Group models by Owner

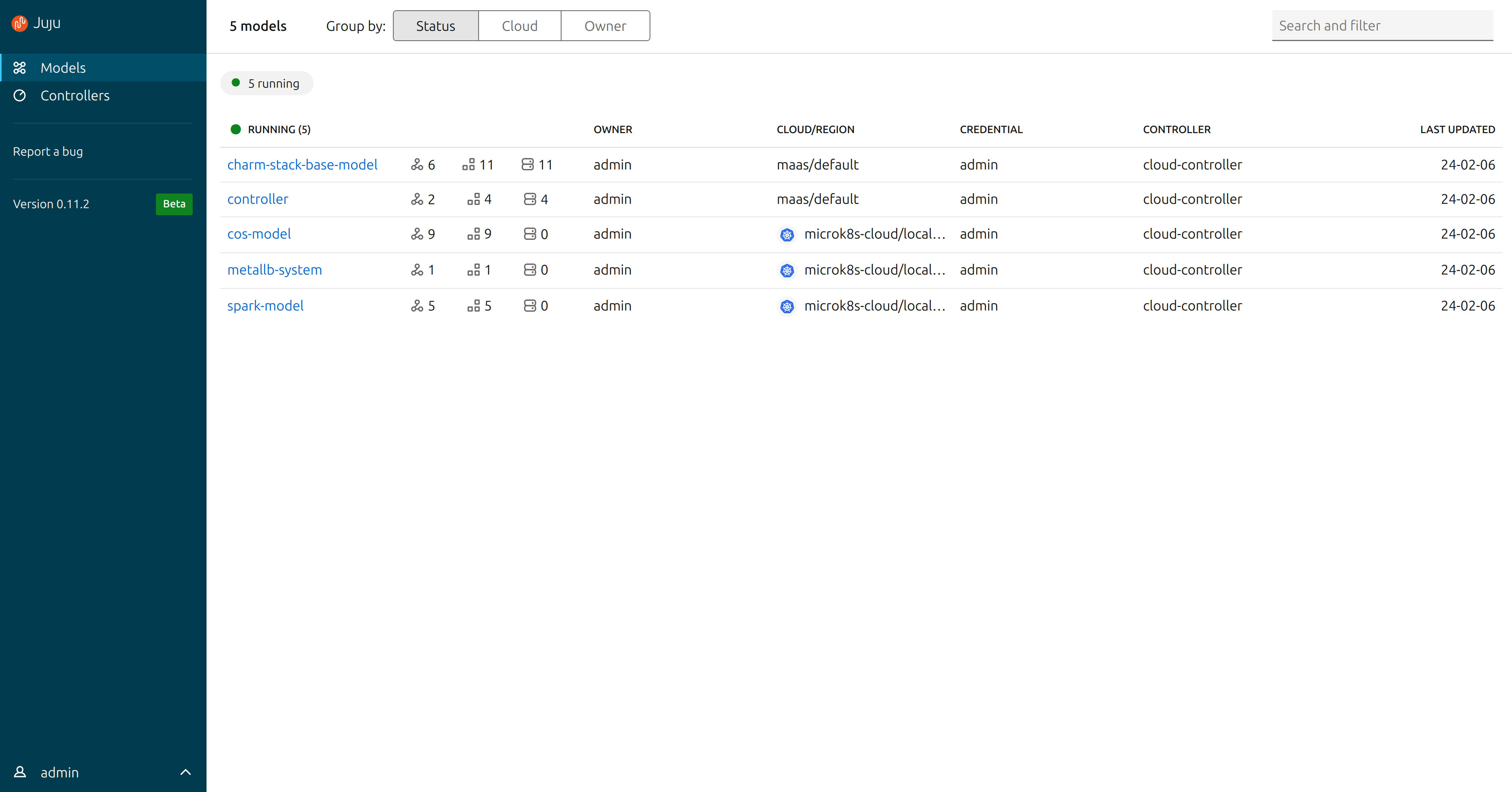click(605, 26)
